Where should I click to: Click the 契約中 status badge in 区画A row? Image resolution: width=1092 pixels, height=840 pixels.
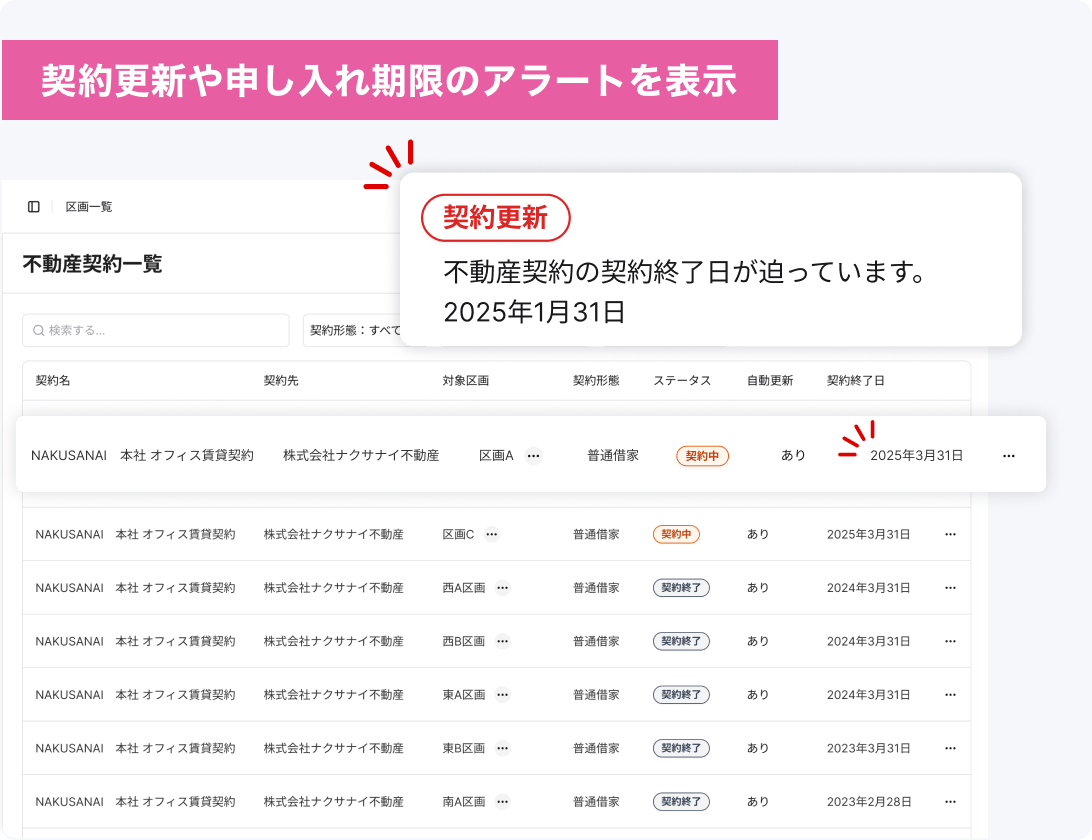tap(702, 456)
